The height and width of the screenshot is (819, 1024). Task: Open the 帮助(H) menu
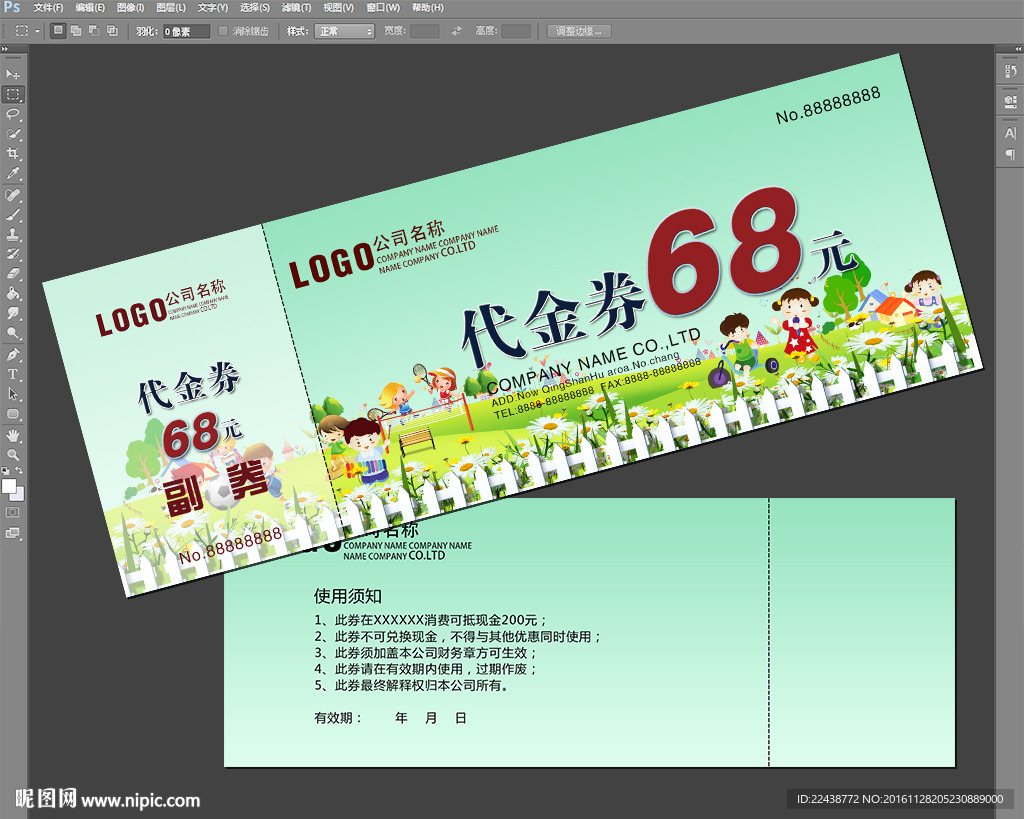pyautogui.click(x=427, y=8)
